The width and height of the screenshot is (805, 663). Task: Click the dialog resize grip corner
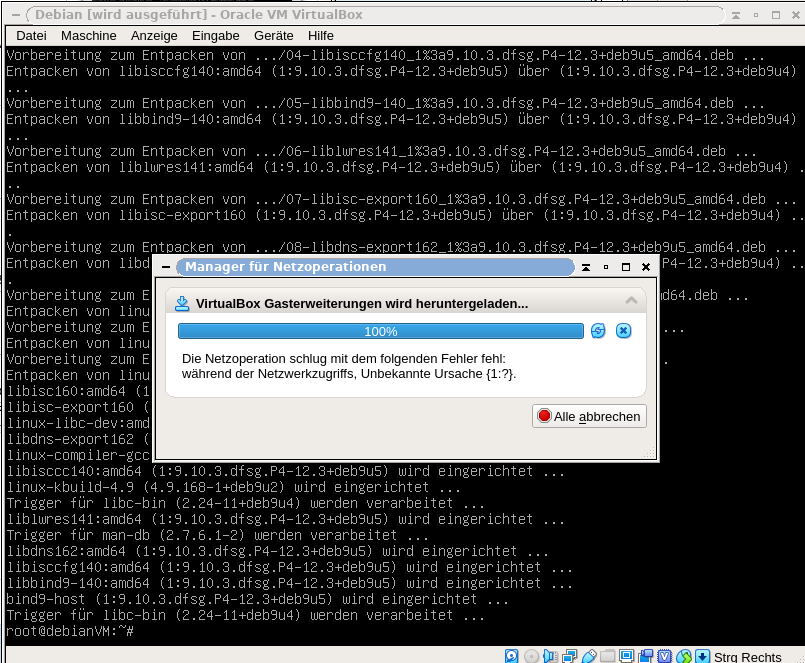pos(650,452)
